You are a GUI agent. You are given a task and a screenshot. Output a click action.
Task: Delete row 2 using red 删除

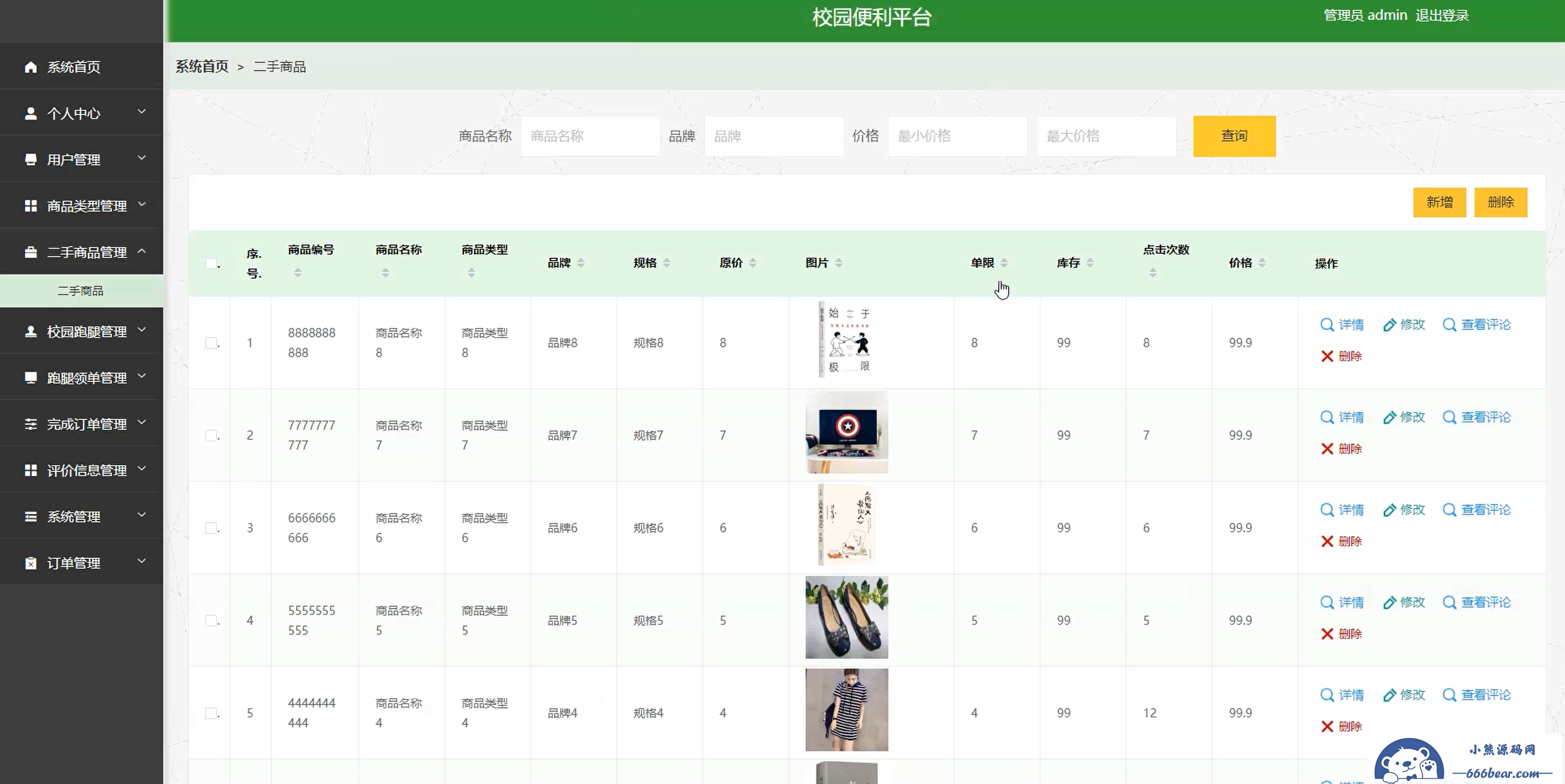1341,449
